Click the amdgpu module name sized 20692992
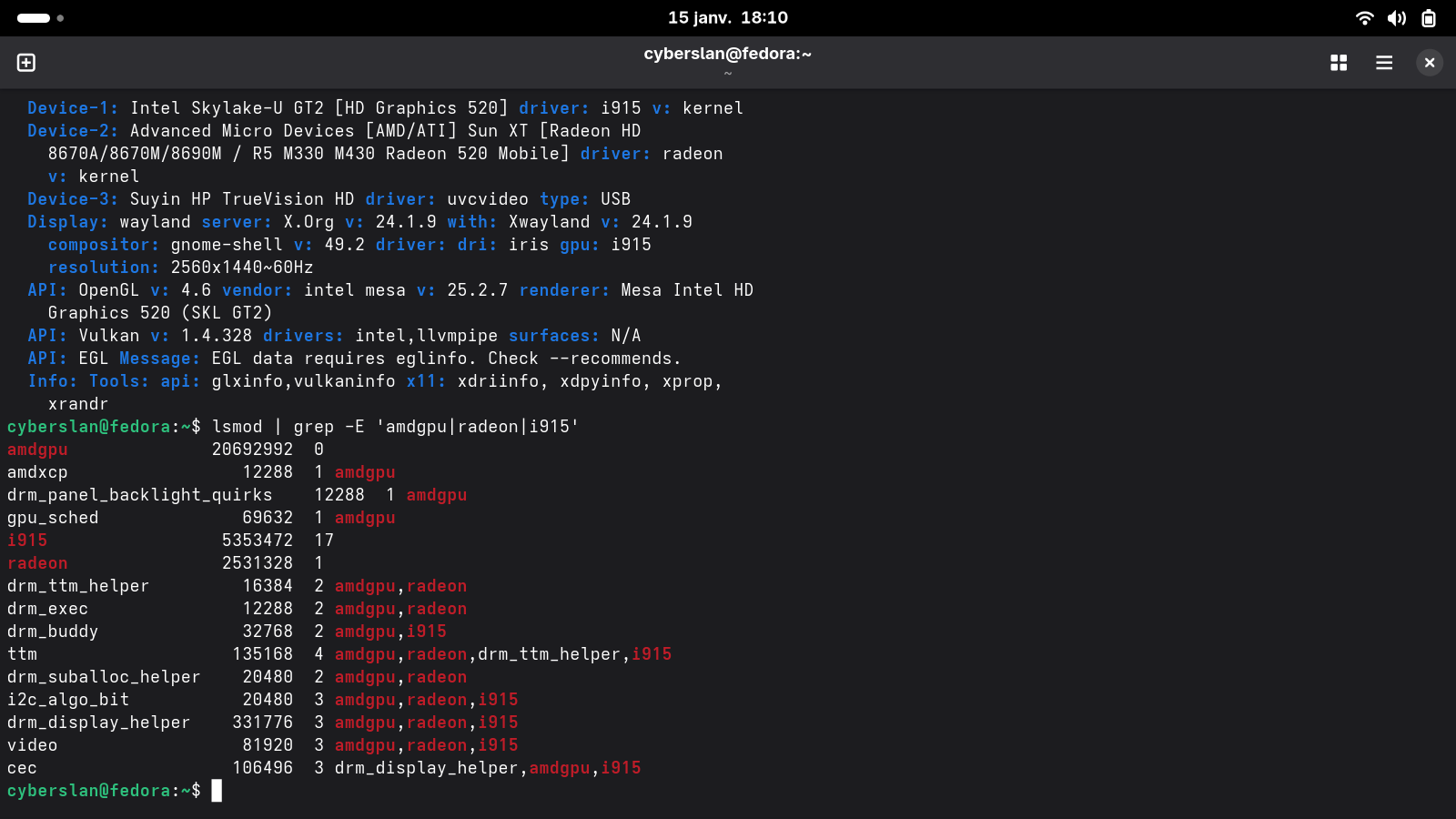Viewport: 1456px width, 819px height. (37, 450)
